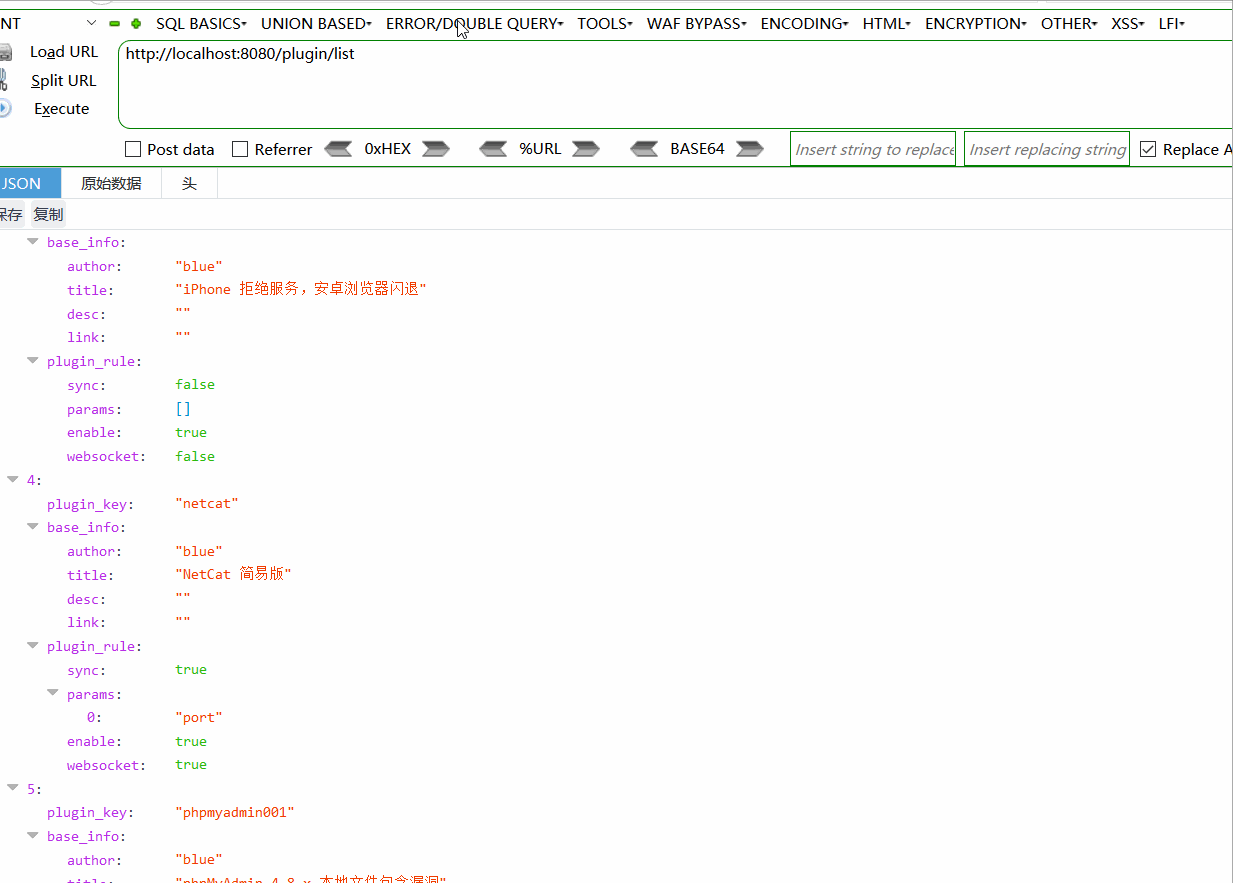Open the HTML menu
Screen dimensions: 1233x883
click(887, 23)
